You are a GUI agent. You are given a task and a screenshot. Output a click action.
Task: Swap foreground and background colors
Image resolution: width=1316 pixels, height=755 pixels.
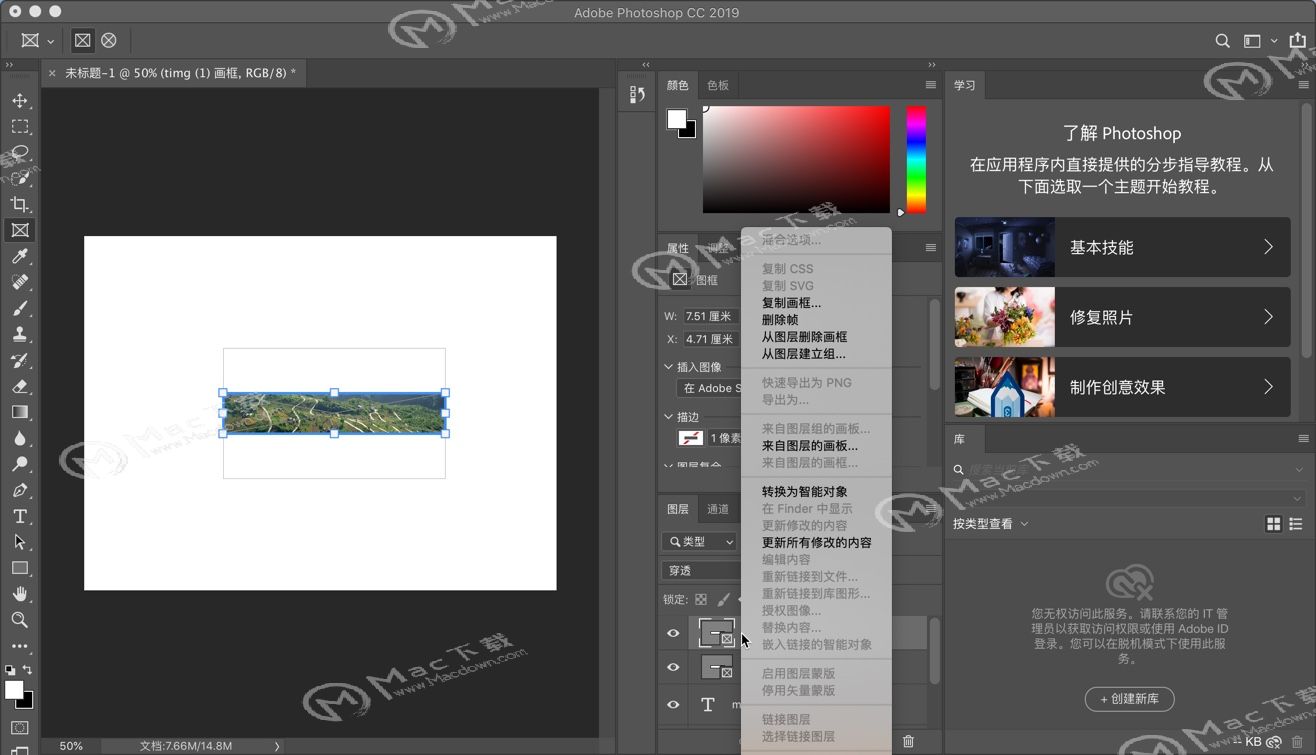tap(28, 670)
